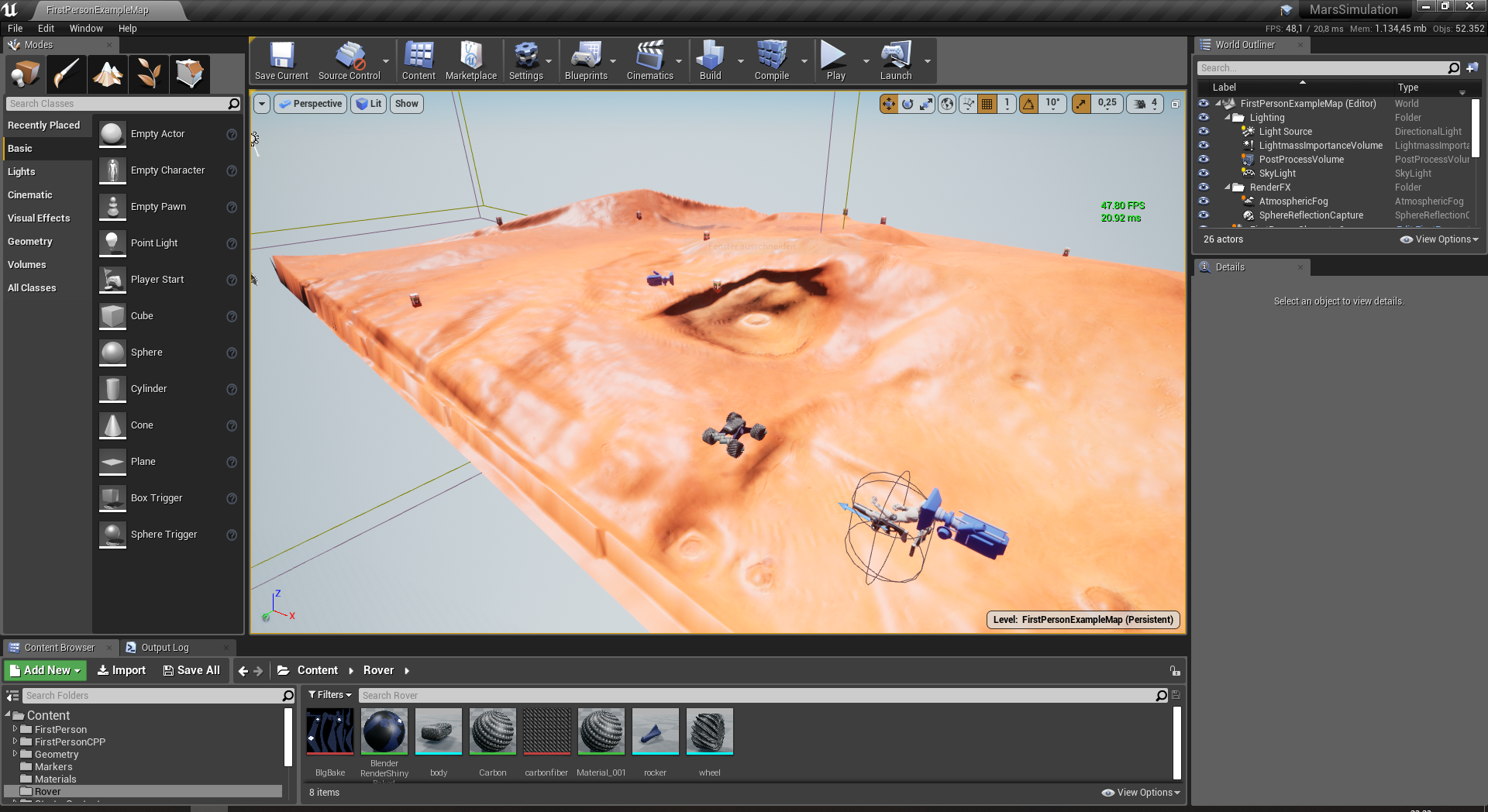1488x812 pixels.
Task: Click the Save Current toolbar icon
Action: (281, 60)
